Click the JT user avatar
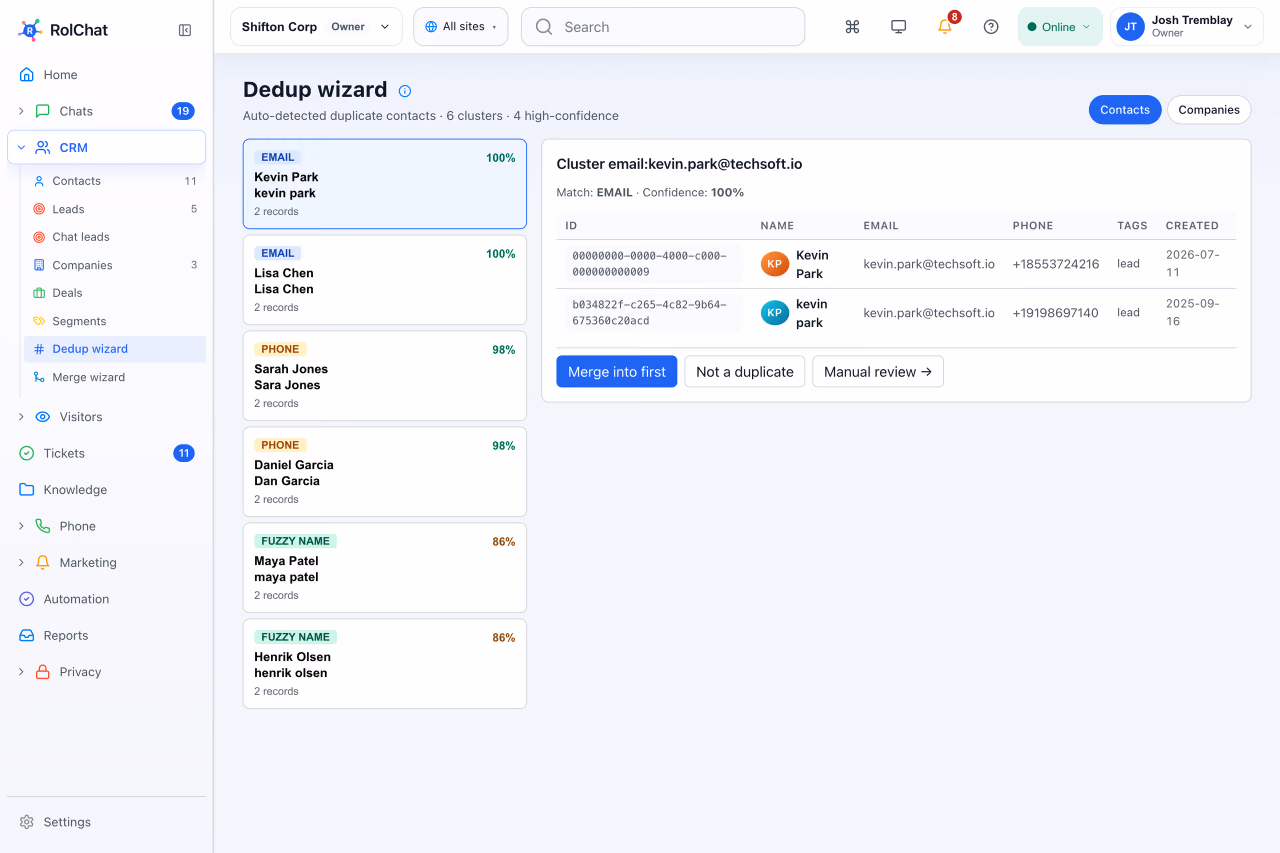 pos(1131,27)
